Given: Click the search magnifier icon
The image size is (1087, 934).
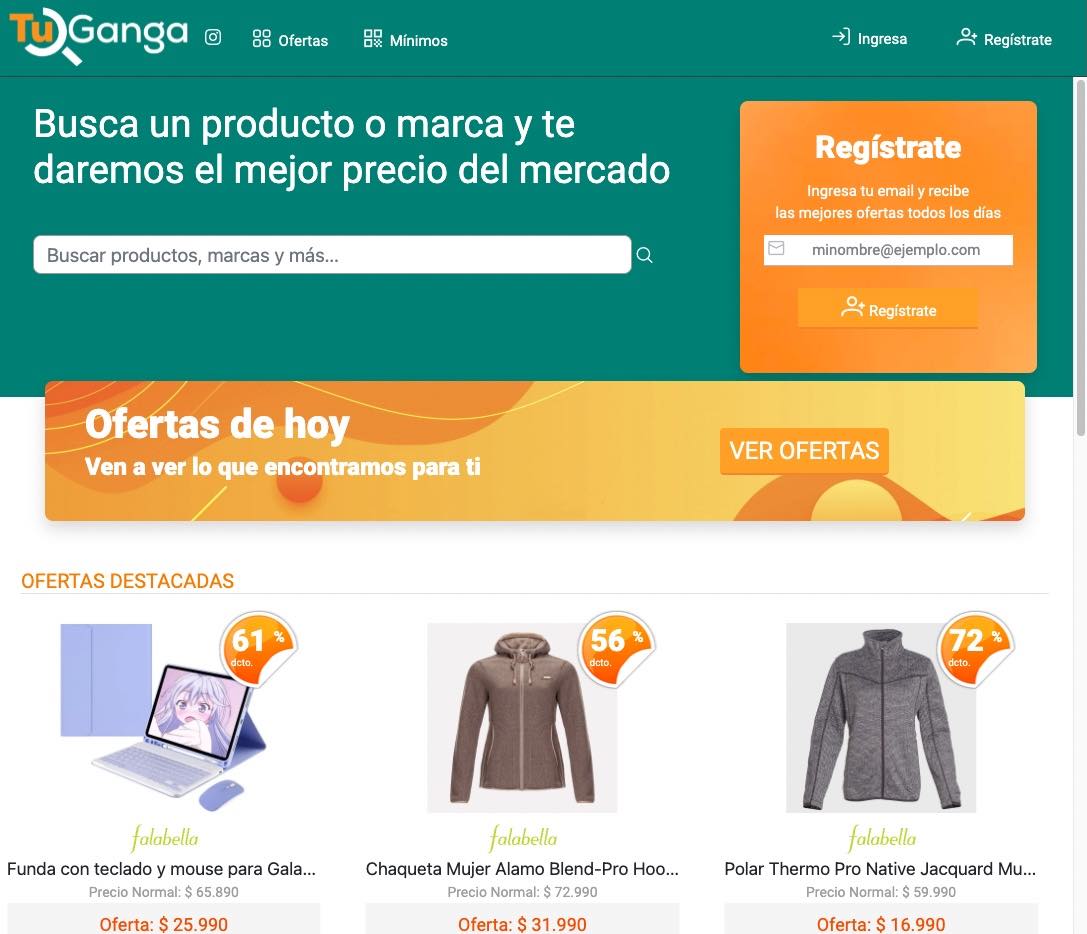Looking at the screenshot, I should [645, 255].
